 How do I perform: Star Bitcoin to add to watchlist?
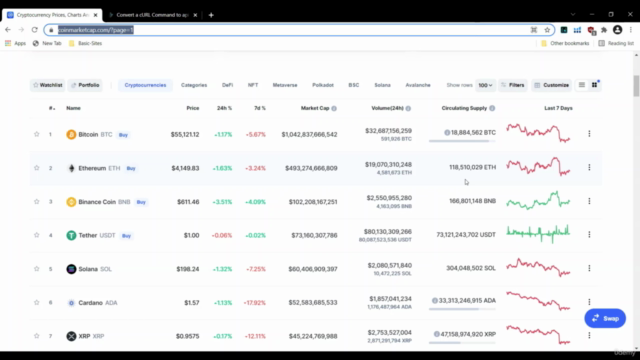click(36, 134)
